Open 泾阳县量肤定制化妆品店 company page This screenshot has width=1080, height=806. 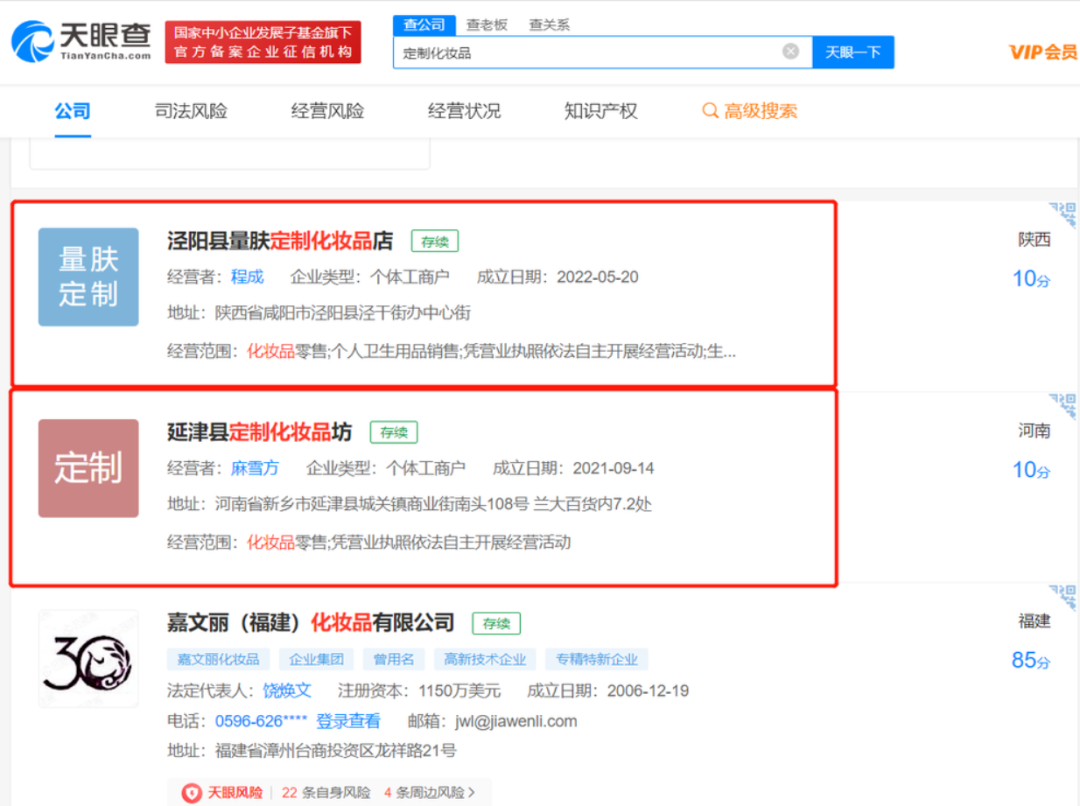click(280, 240)
